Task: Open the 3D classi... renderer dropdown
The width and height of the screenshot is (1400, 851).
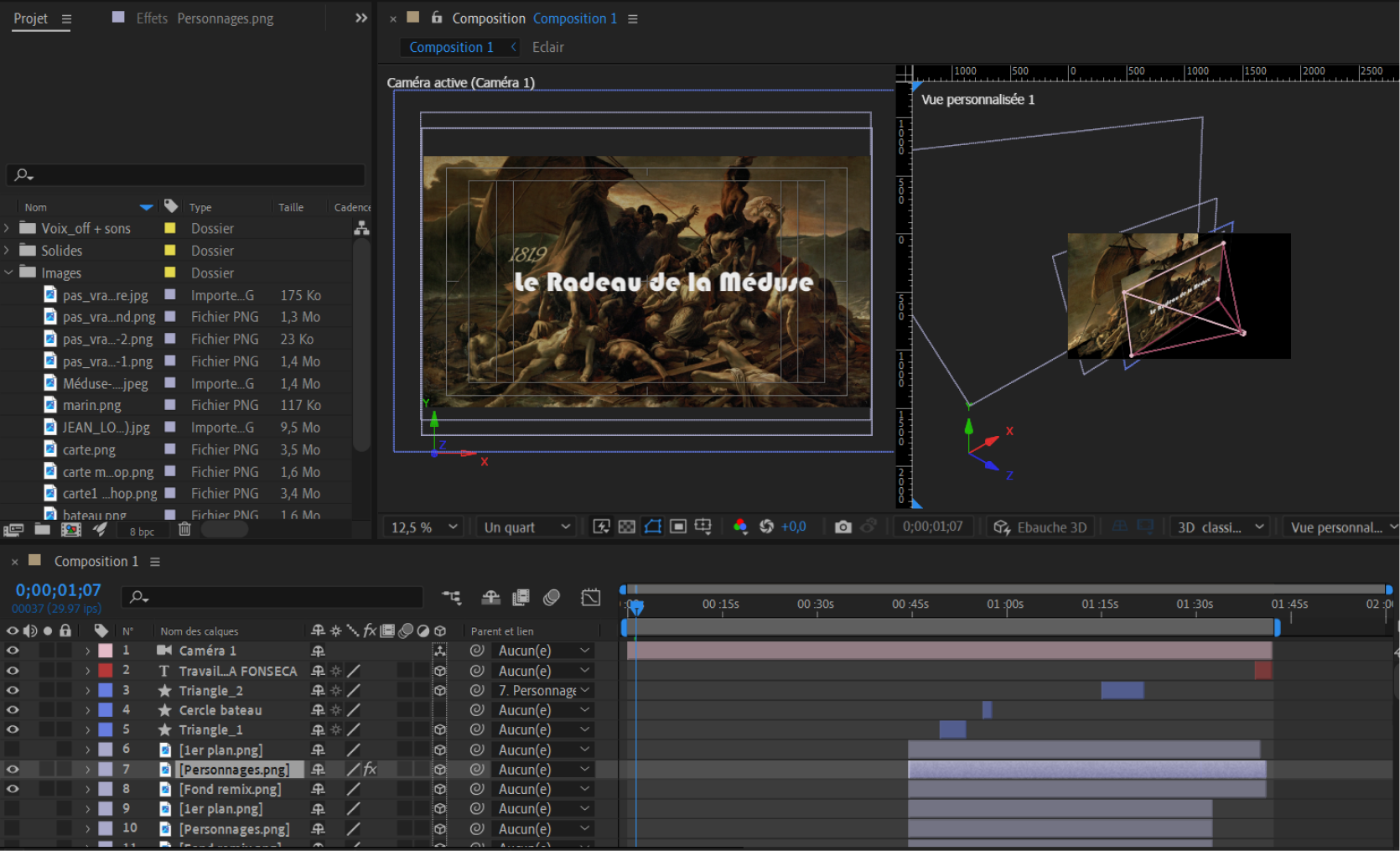Action: (x=1220, y=527)
